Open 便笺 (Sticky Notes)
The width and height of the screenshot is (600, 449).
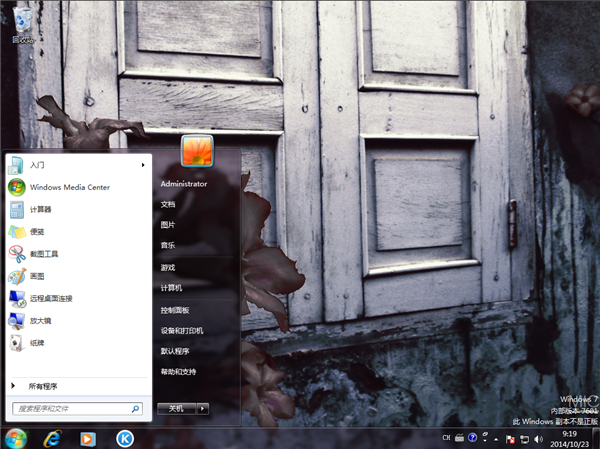tap(37, 232)
